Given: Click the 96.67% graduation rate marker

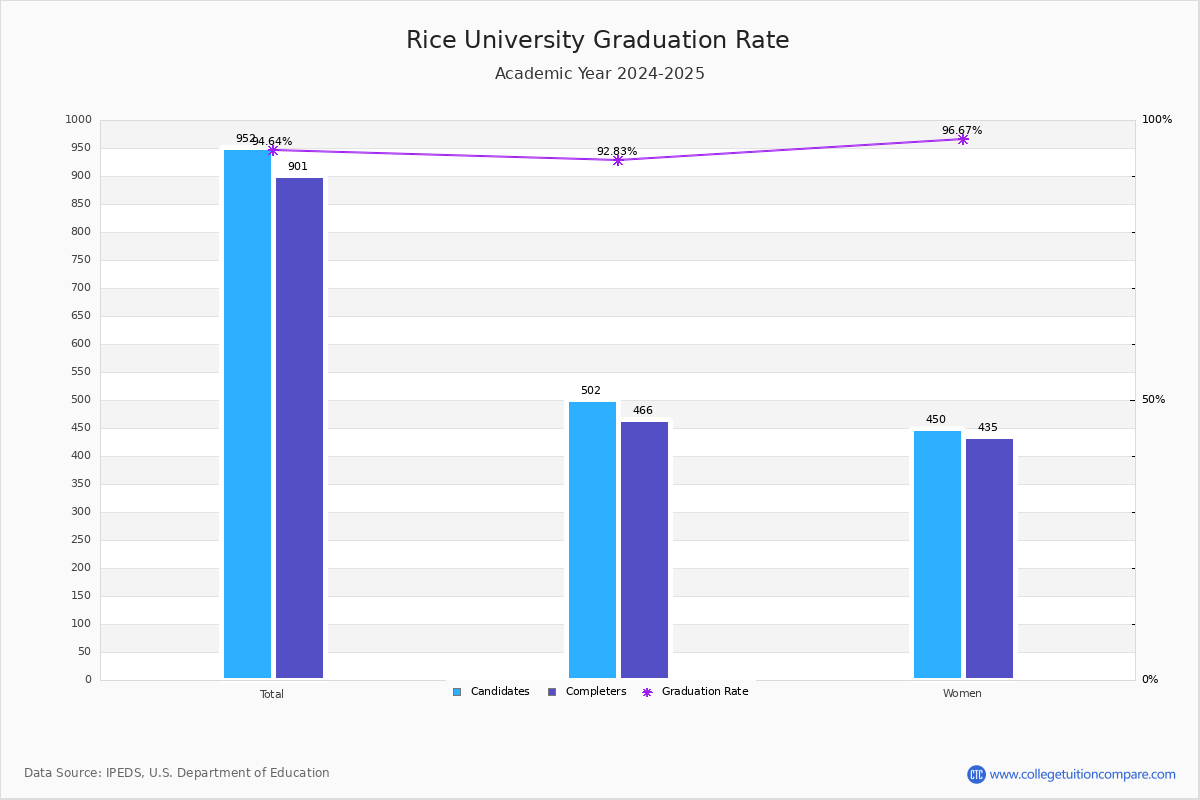Looking at the screenshot, I should 962,139.
